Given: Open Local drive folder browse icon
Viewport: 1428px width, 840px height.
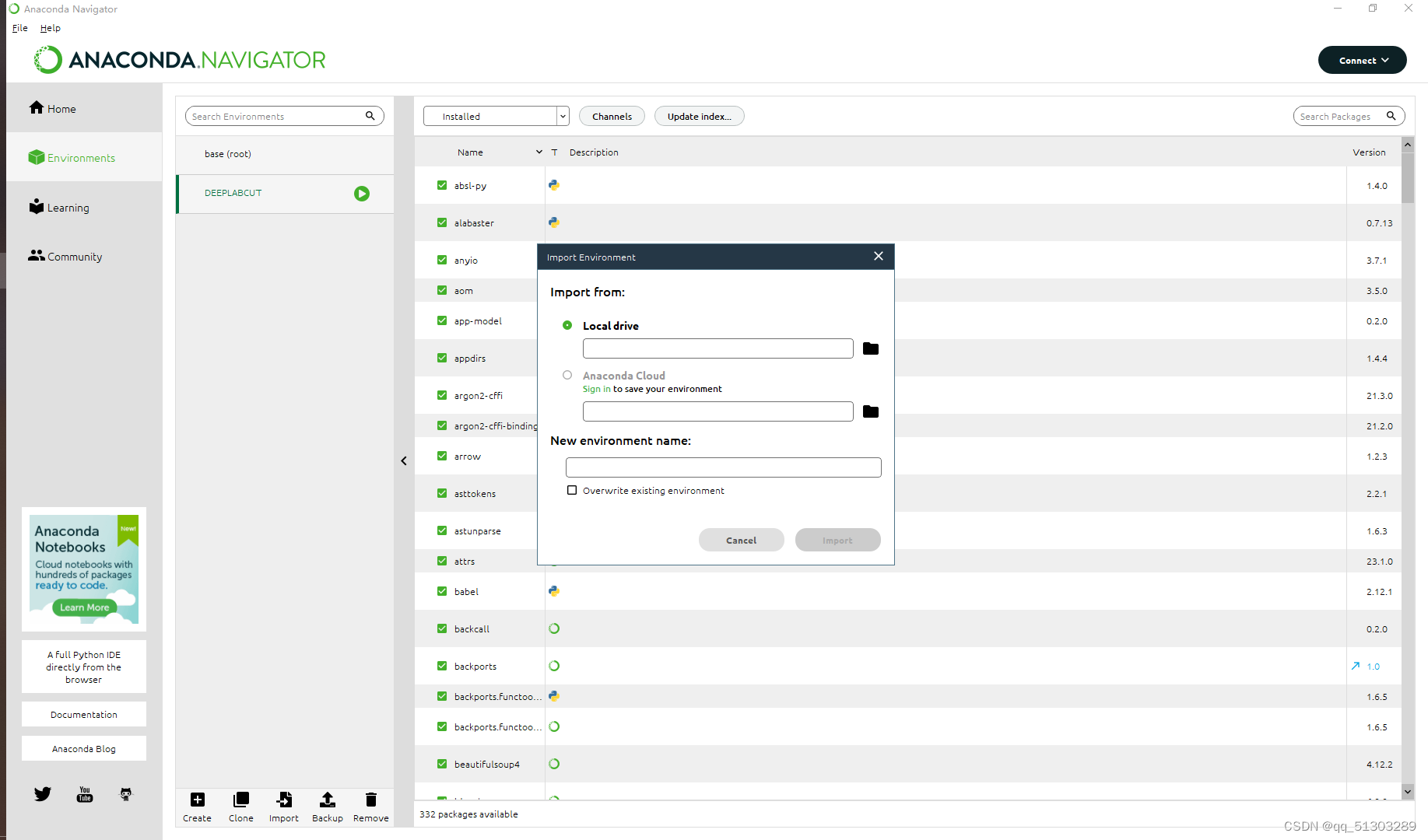Looking at the screenshot, I should point(871,348).
